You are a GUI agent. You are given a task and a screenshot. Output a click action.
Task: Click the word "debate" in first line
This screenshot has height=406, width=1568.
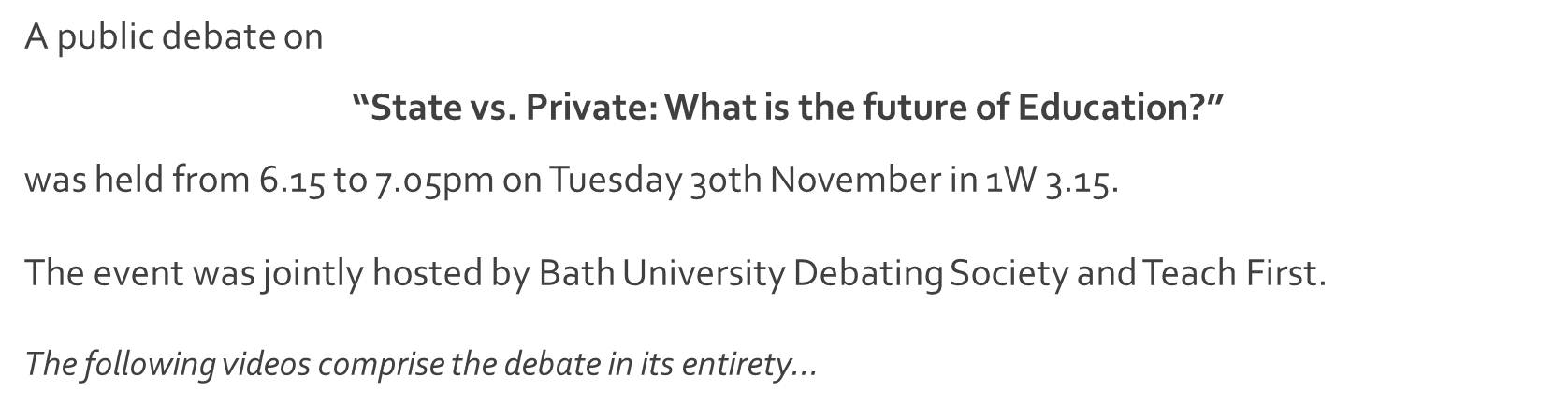pyautogui.click(x=217, y=37)
